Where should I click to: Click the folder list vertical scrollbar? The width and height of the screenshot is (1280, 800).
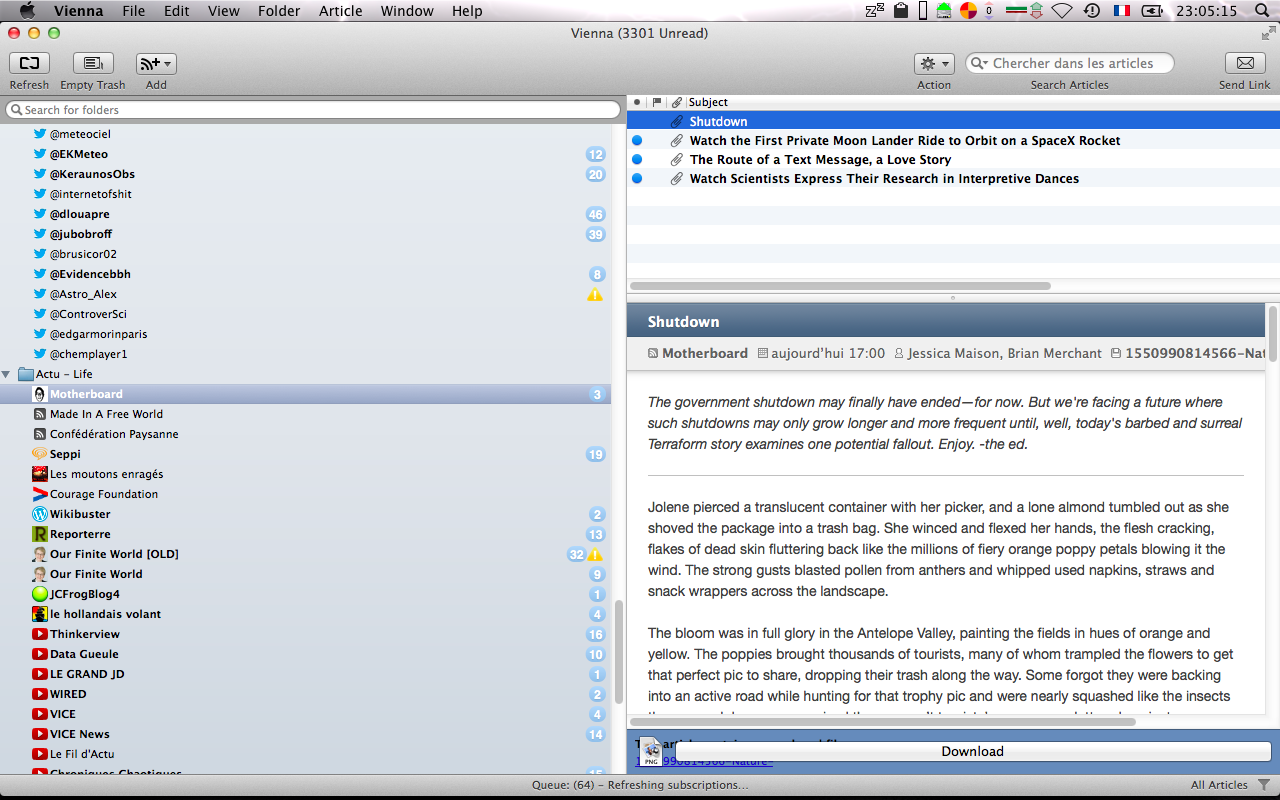(x=620, y=650)
